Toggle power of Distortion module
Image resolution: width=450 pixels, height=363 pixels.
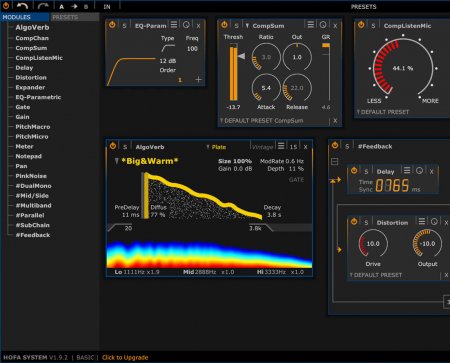(x=354, y=221)
